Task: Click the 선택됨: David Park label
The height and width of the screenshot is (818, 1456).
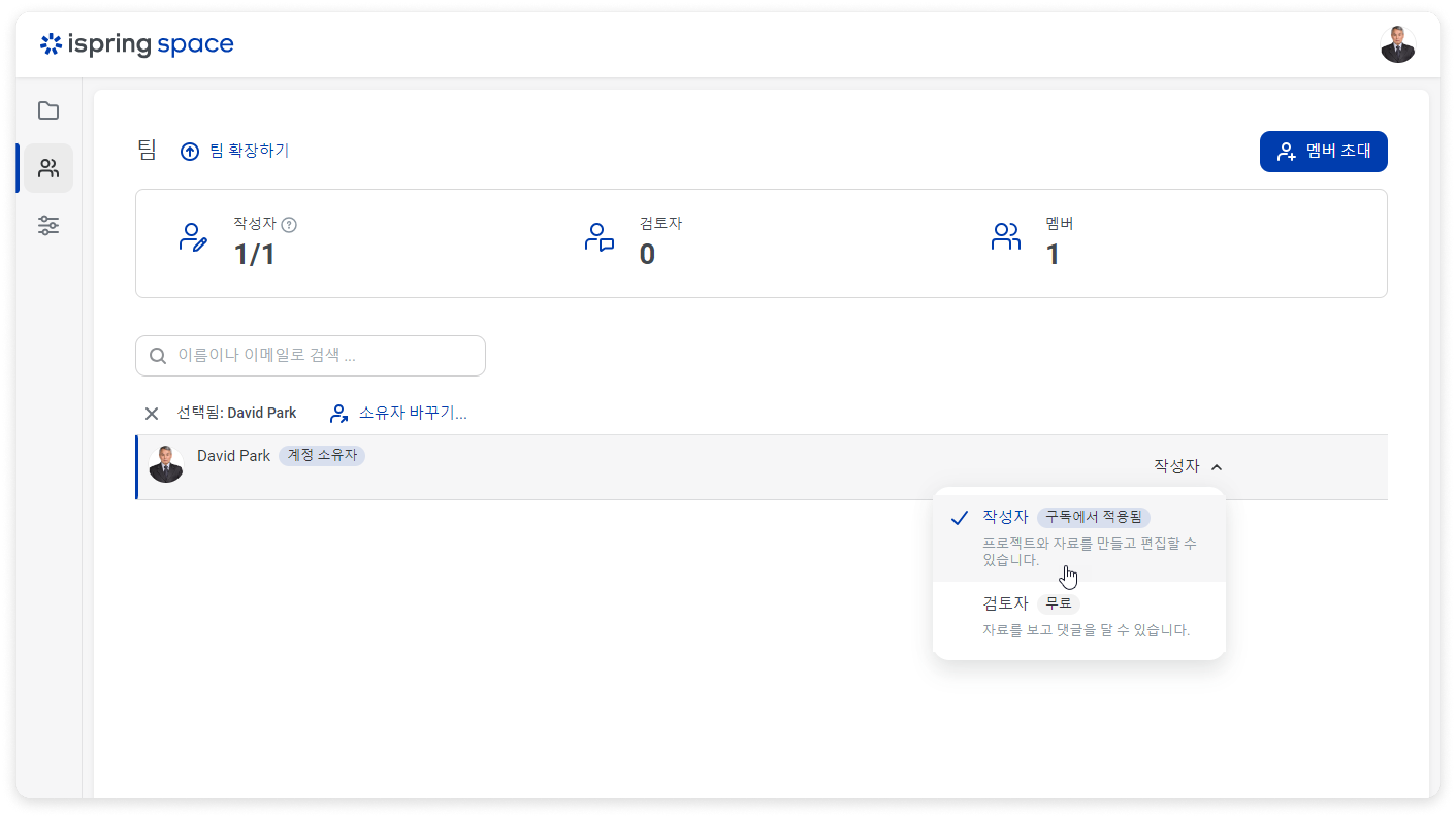Action: tap(236, 413)
